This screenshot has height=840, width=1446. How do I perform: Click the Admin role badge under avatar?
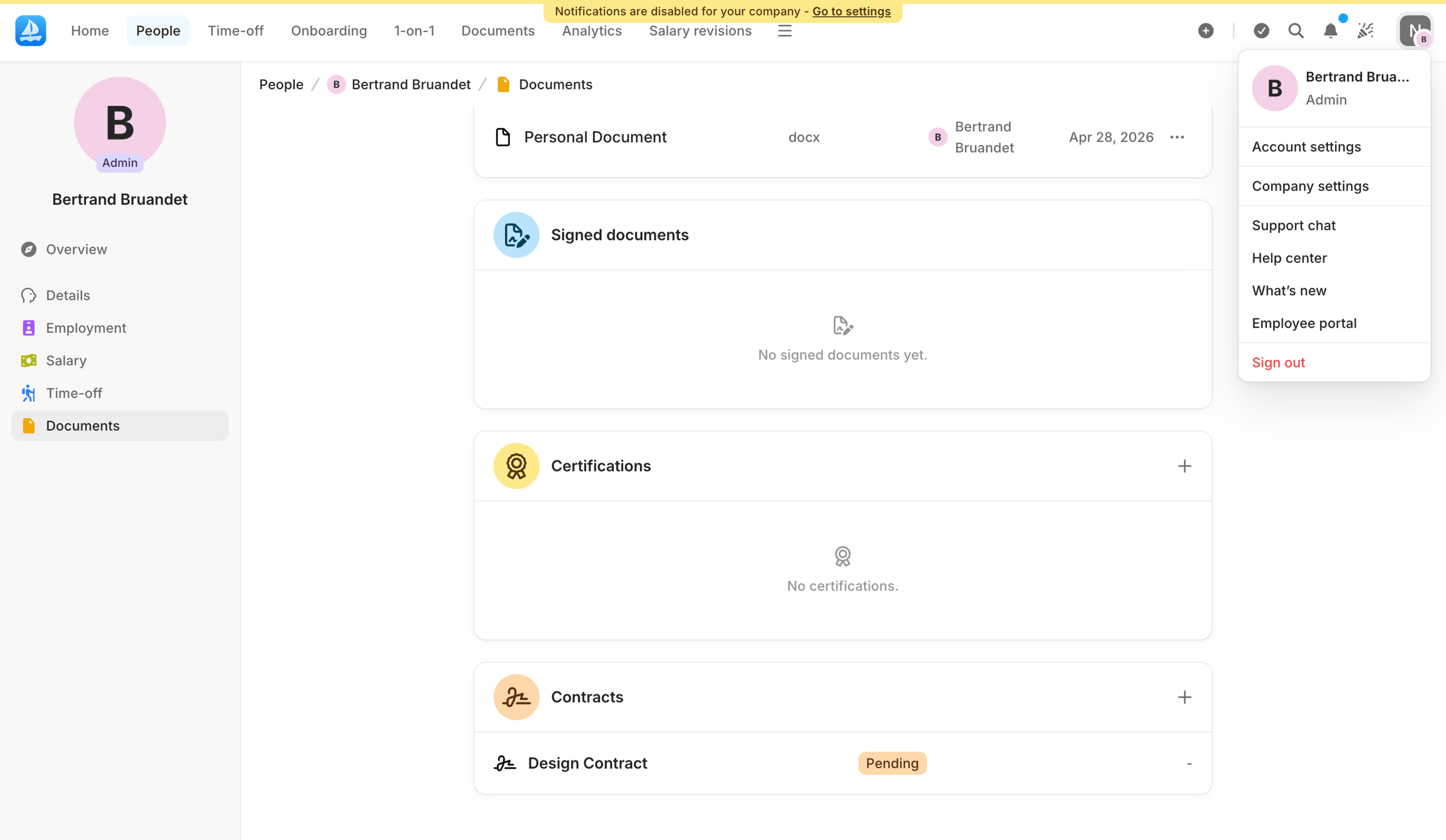coord(120,163)
